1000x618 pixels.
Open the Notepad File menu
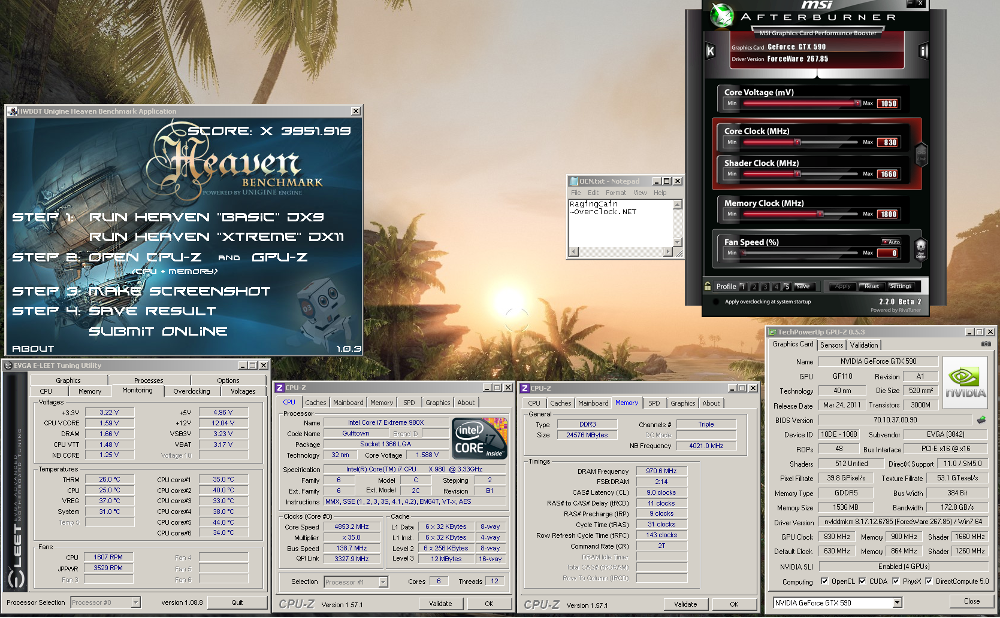point(576,192)
